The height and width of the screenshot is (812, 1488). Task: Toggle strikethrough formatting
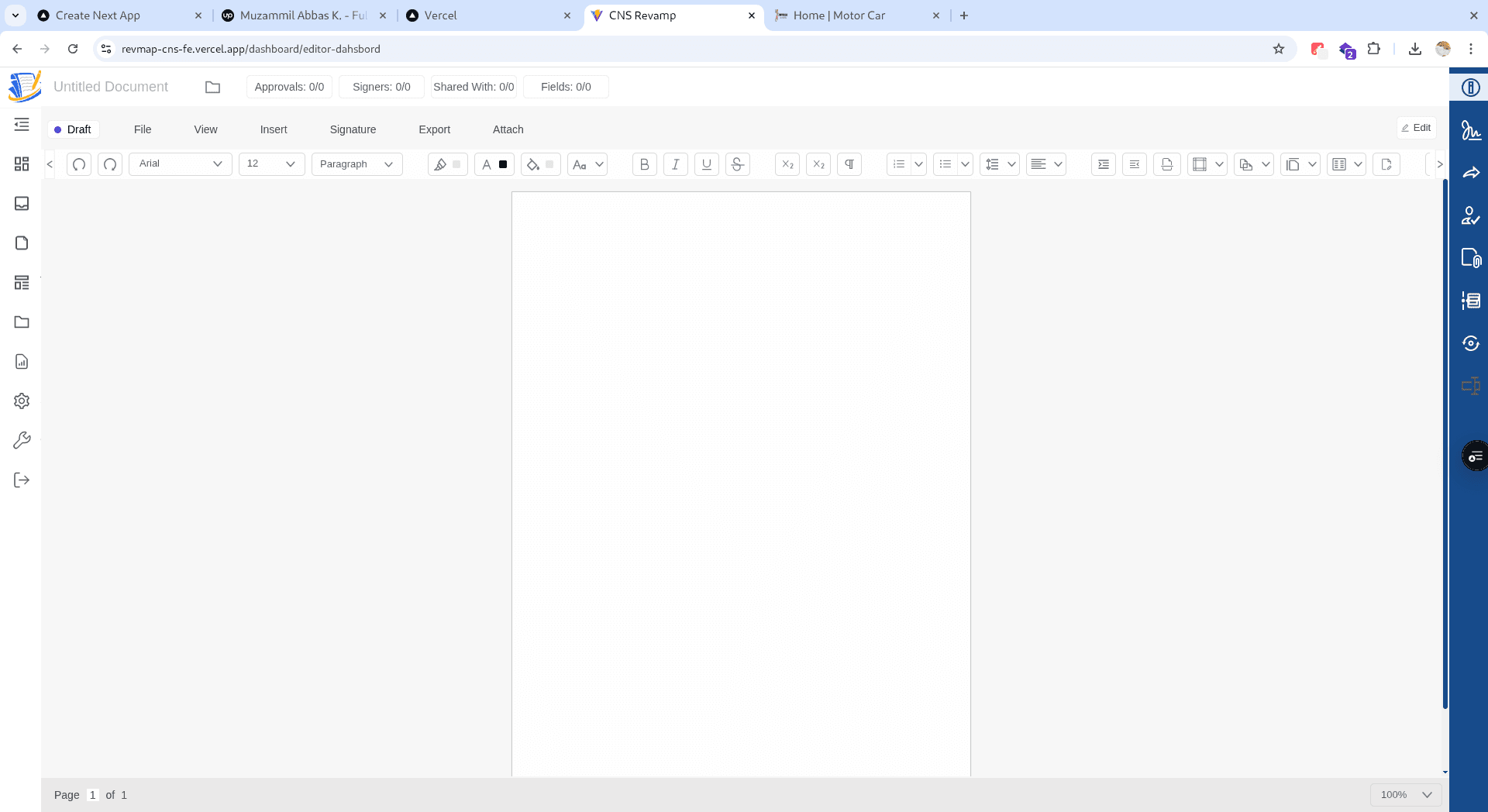point(738,164)
